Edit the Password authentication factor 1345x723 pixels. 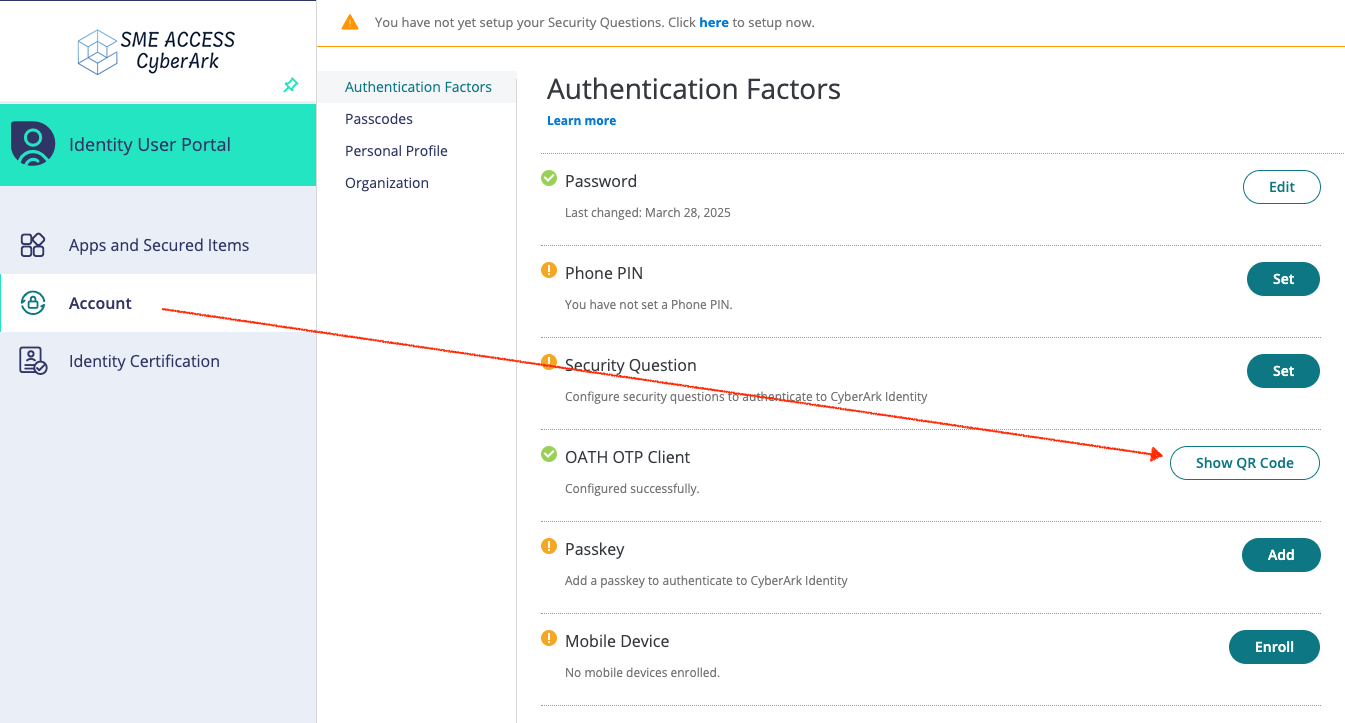tap(1281, 186)
